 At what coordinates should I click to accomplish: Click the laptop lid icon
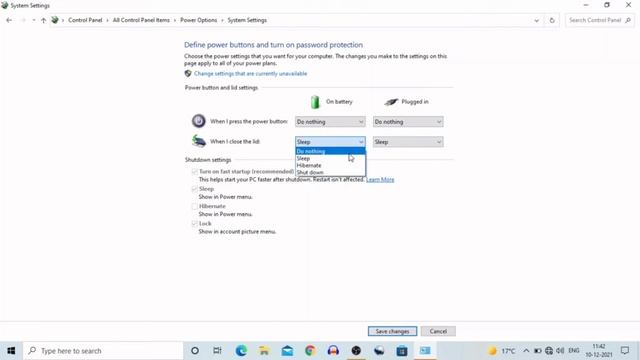pyautogui.click(x=199, y=141)
